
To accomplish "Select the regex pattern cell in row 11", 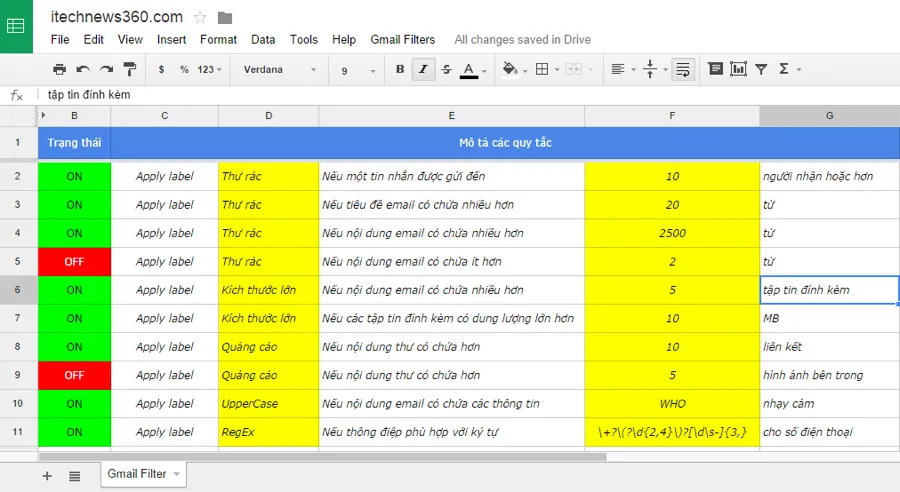I will (x=672, y=432).
